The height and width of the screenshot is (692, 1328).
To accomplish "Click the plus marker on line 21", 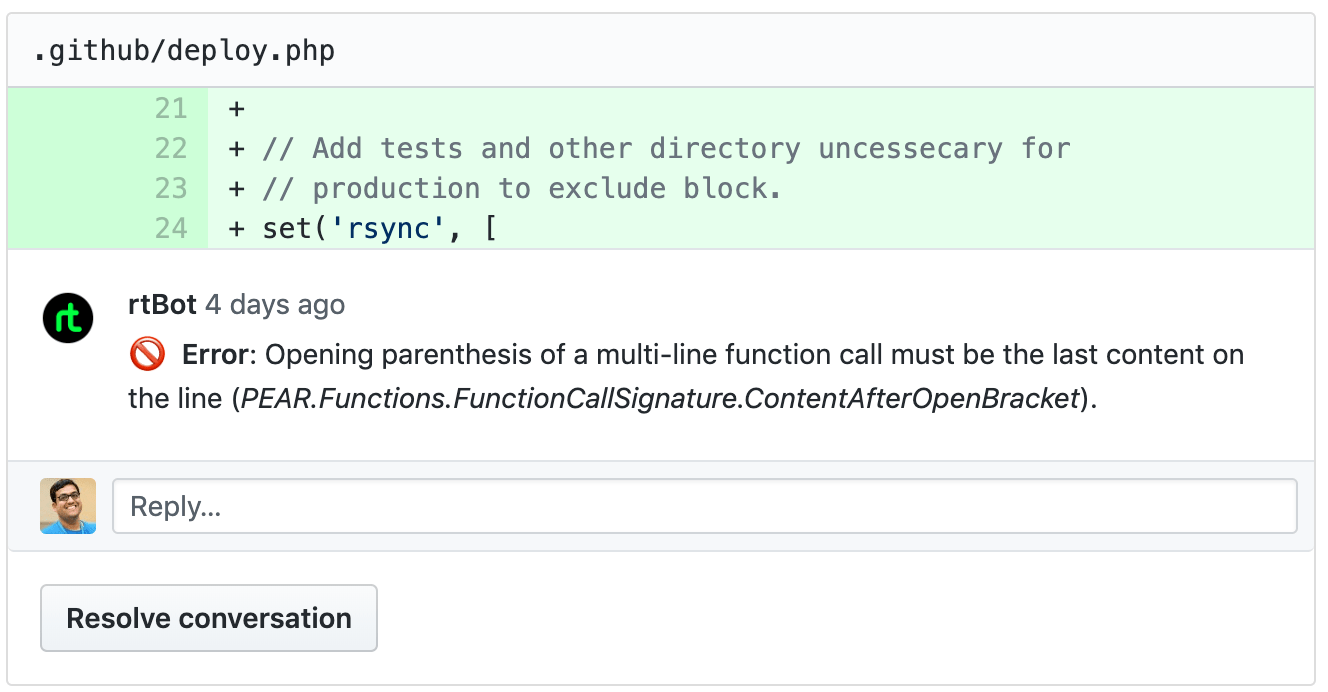I will tap(237, 108).
